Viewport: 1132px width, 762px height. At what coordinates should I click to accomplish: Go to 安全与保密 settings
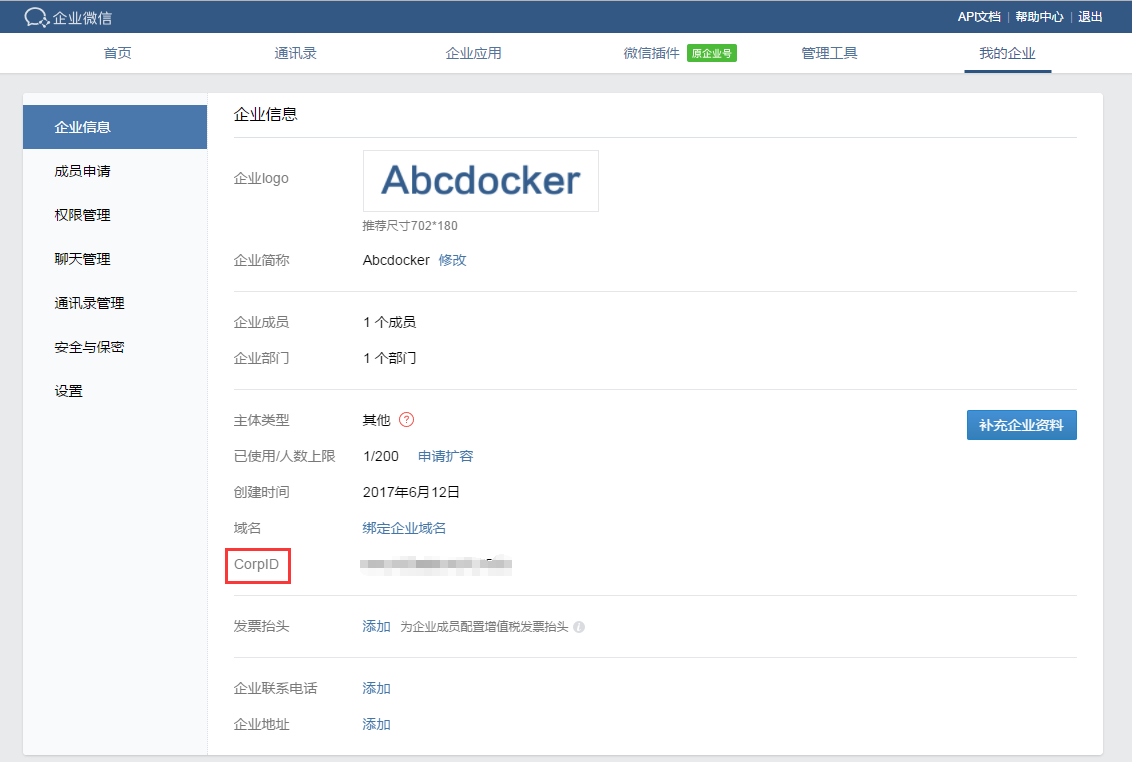(x=89, y=348)
